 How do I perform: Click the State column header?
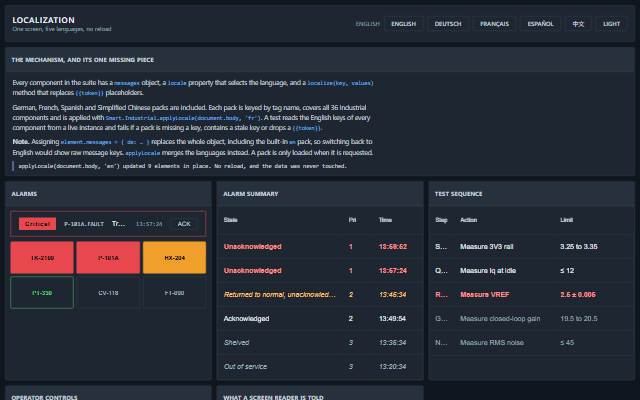point(231,220)
